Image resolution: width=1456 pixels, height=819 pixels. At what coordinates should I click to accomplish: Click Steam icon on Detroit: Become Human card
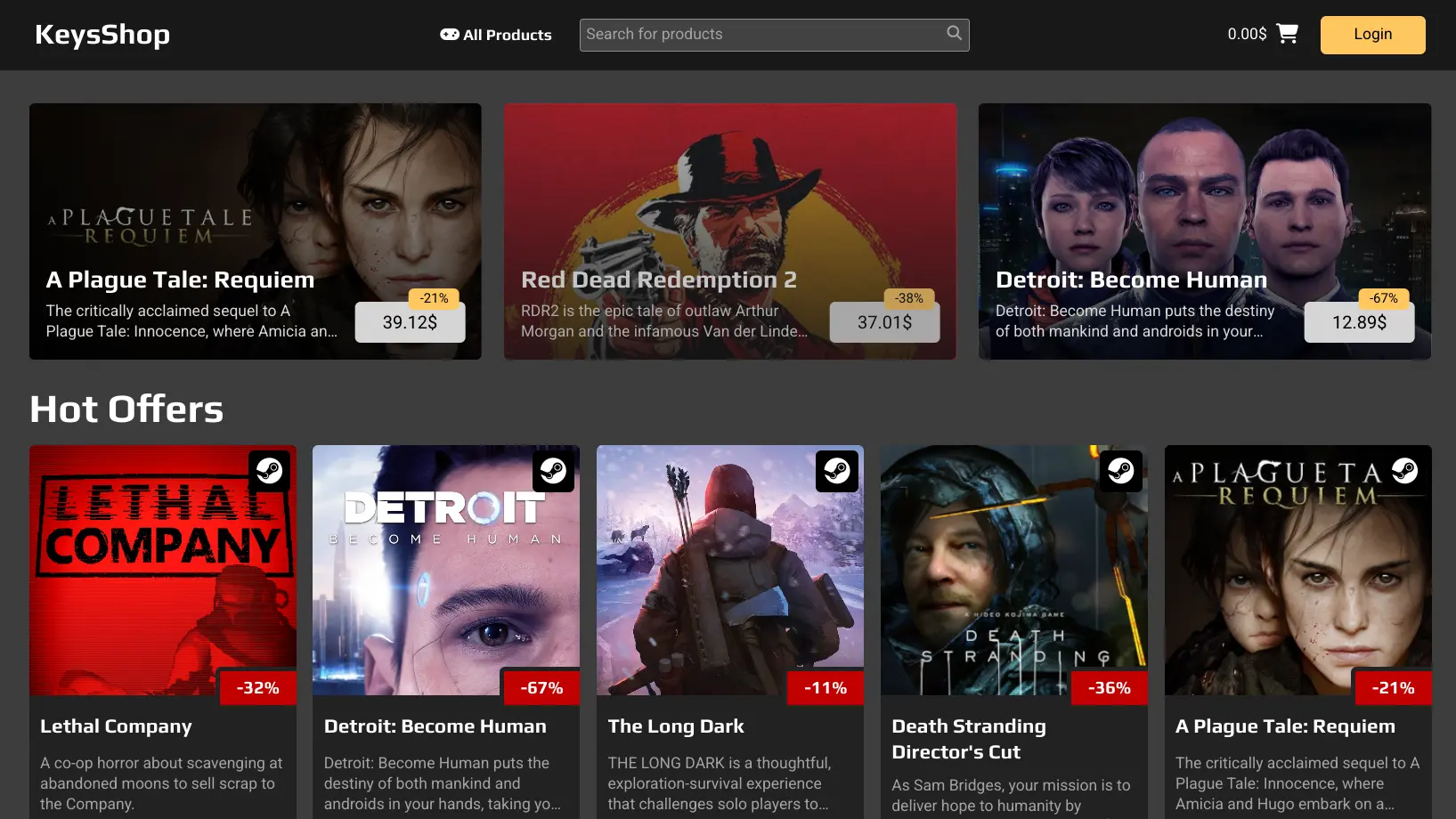tap(553, 470)
